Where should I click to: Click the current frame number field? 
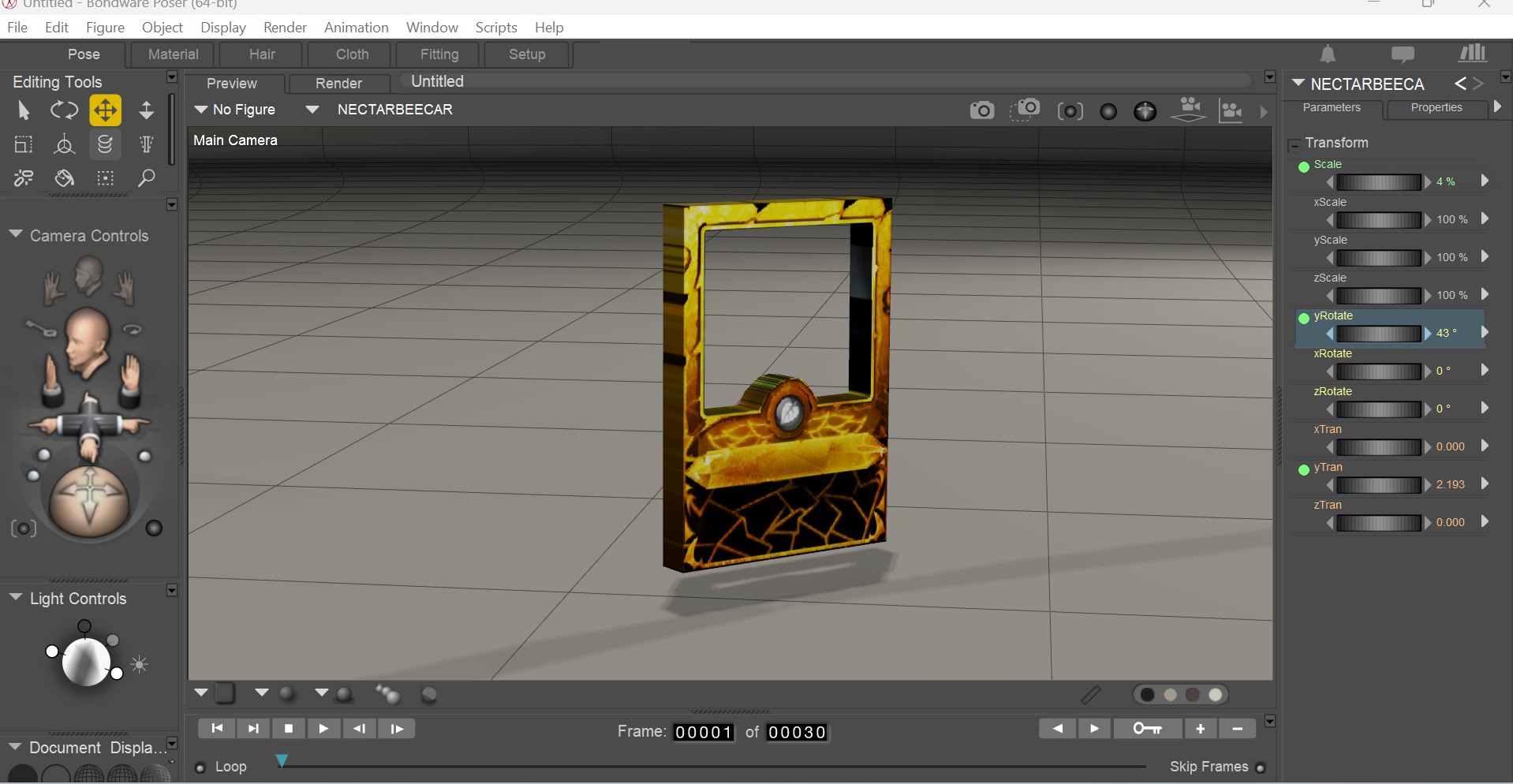click(x=704, y=732)
